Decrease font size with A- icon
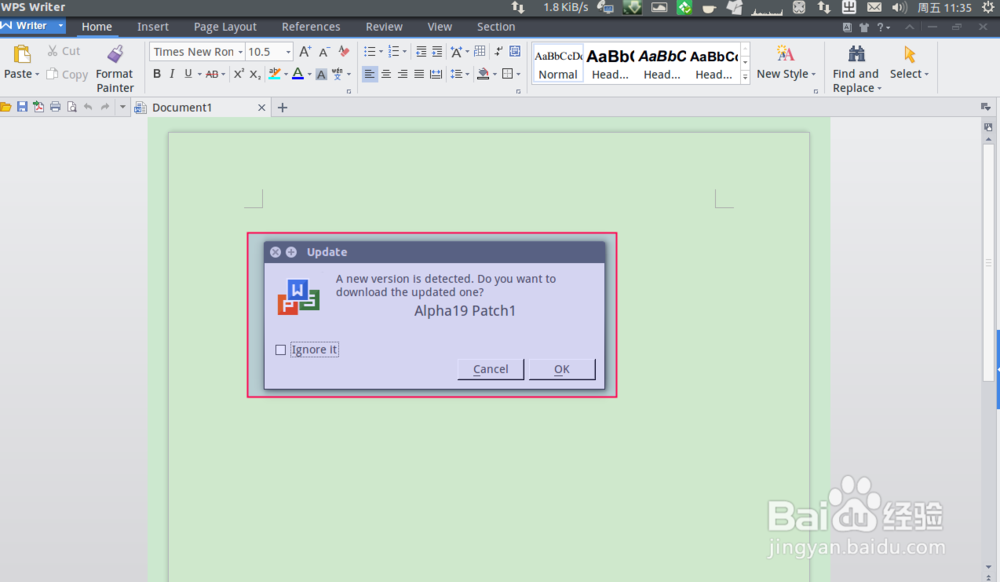This screenshot has width=1000, height=582. click(325, 52)
